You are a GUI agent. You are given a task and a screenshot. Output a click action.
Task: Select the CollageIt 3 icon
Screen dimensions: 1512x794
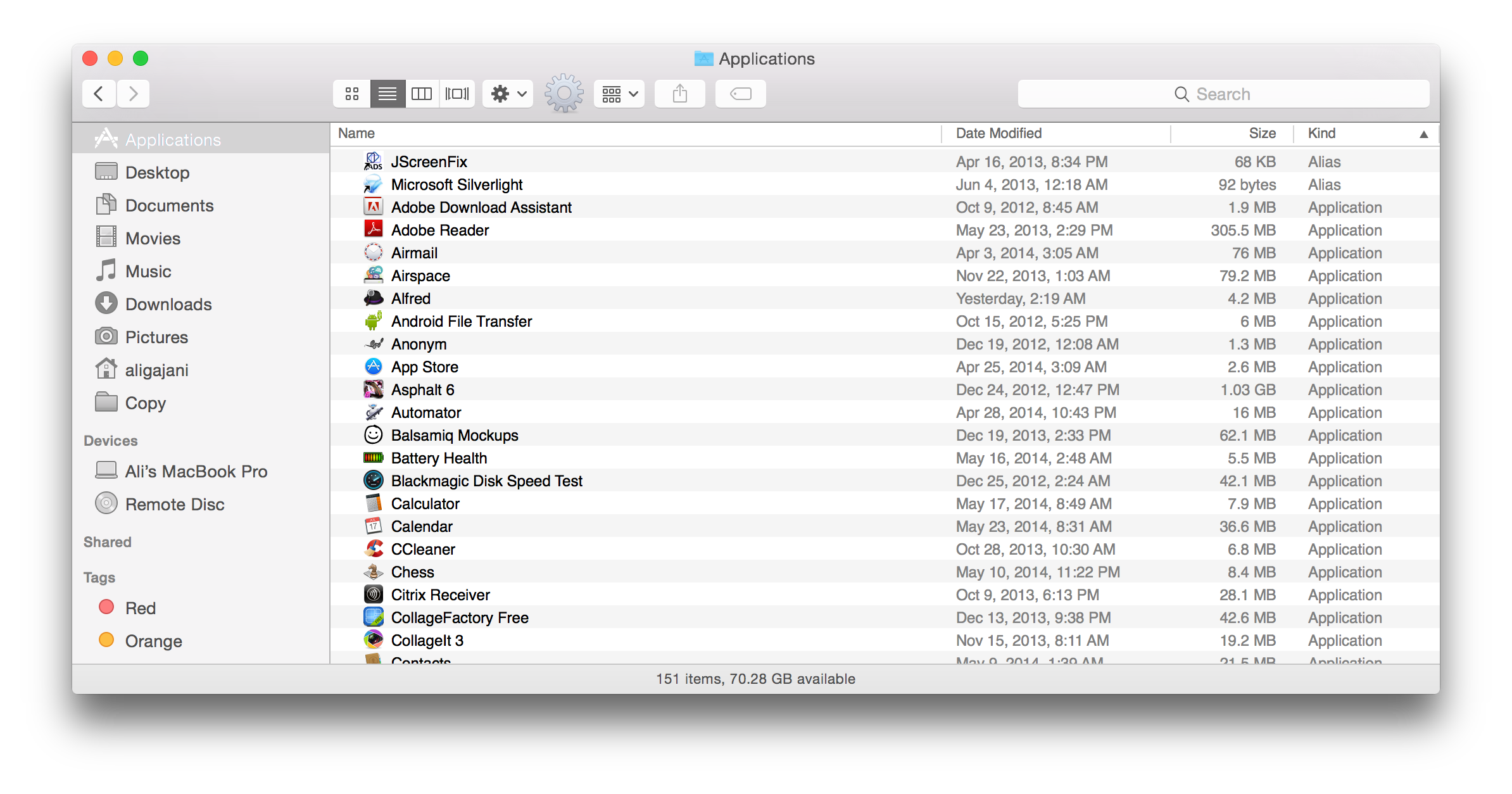coord(374,640)
